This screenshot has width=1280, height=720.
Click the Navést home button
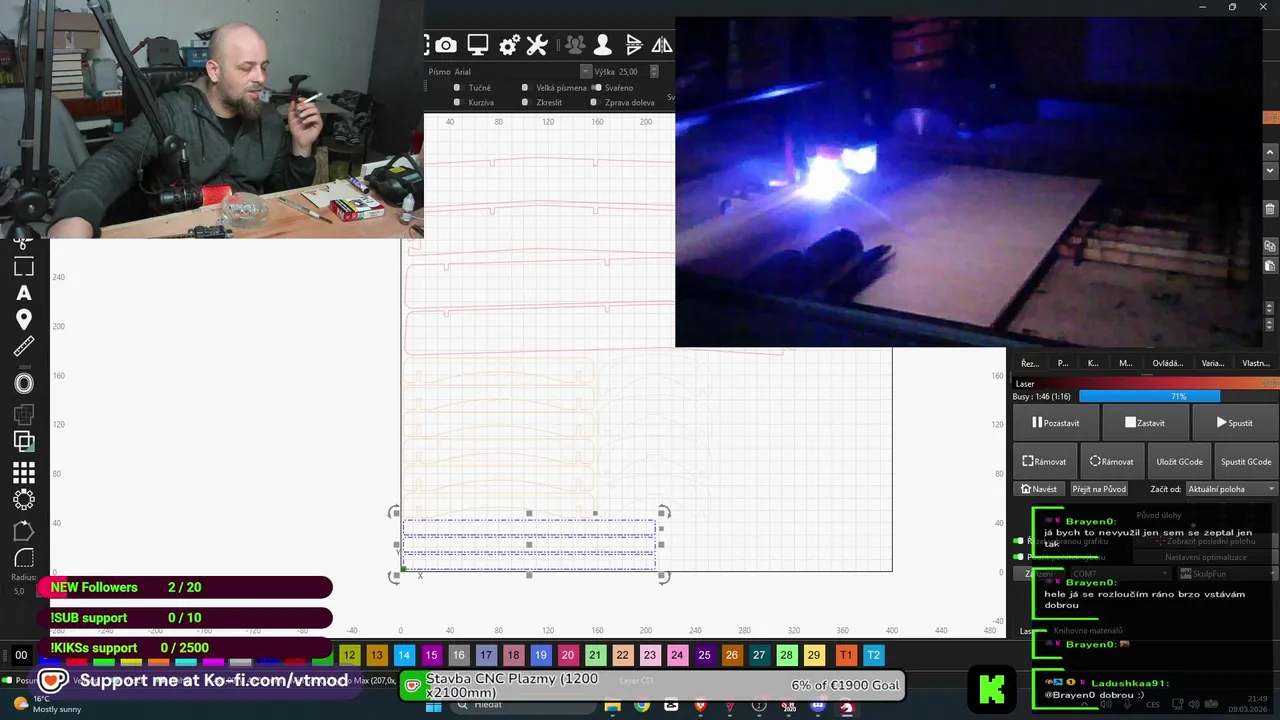click(1038, 489)
